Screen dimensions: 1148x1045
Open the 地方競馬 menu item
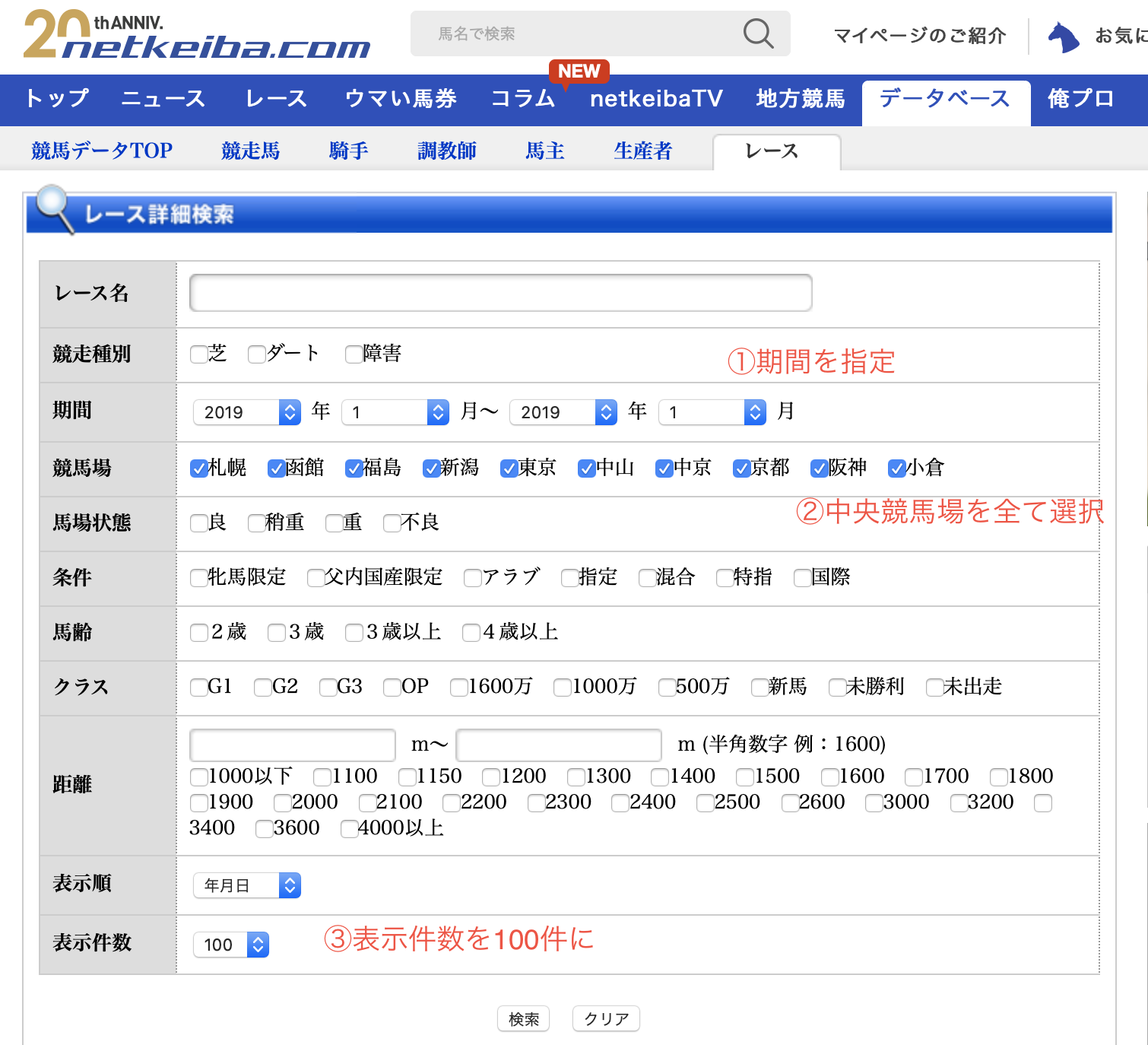(x=801, y=99)
